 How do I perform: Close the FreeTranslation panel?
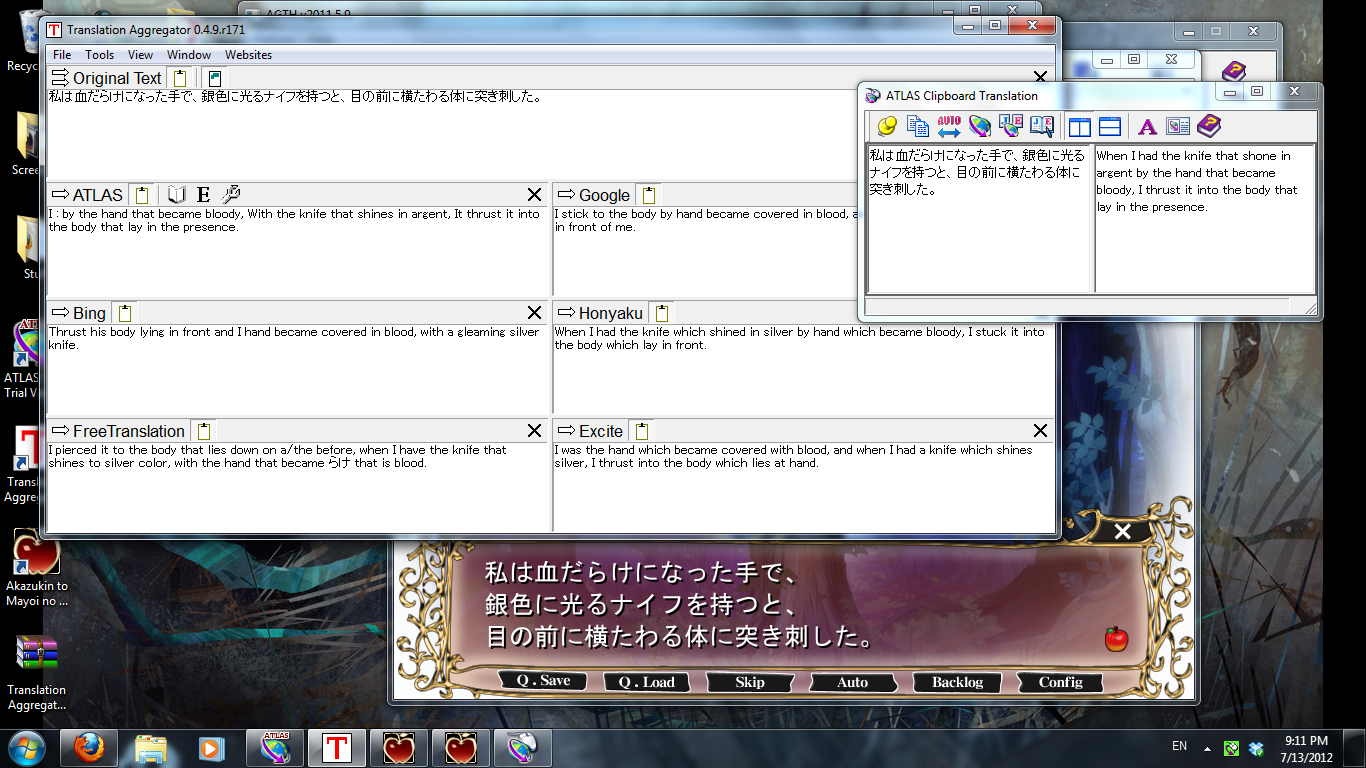point(534,431)
